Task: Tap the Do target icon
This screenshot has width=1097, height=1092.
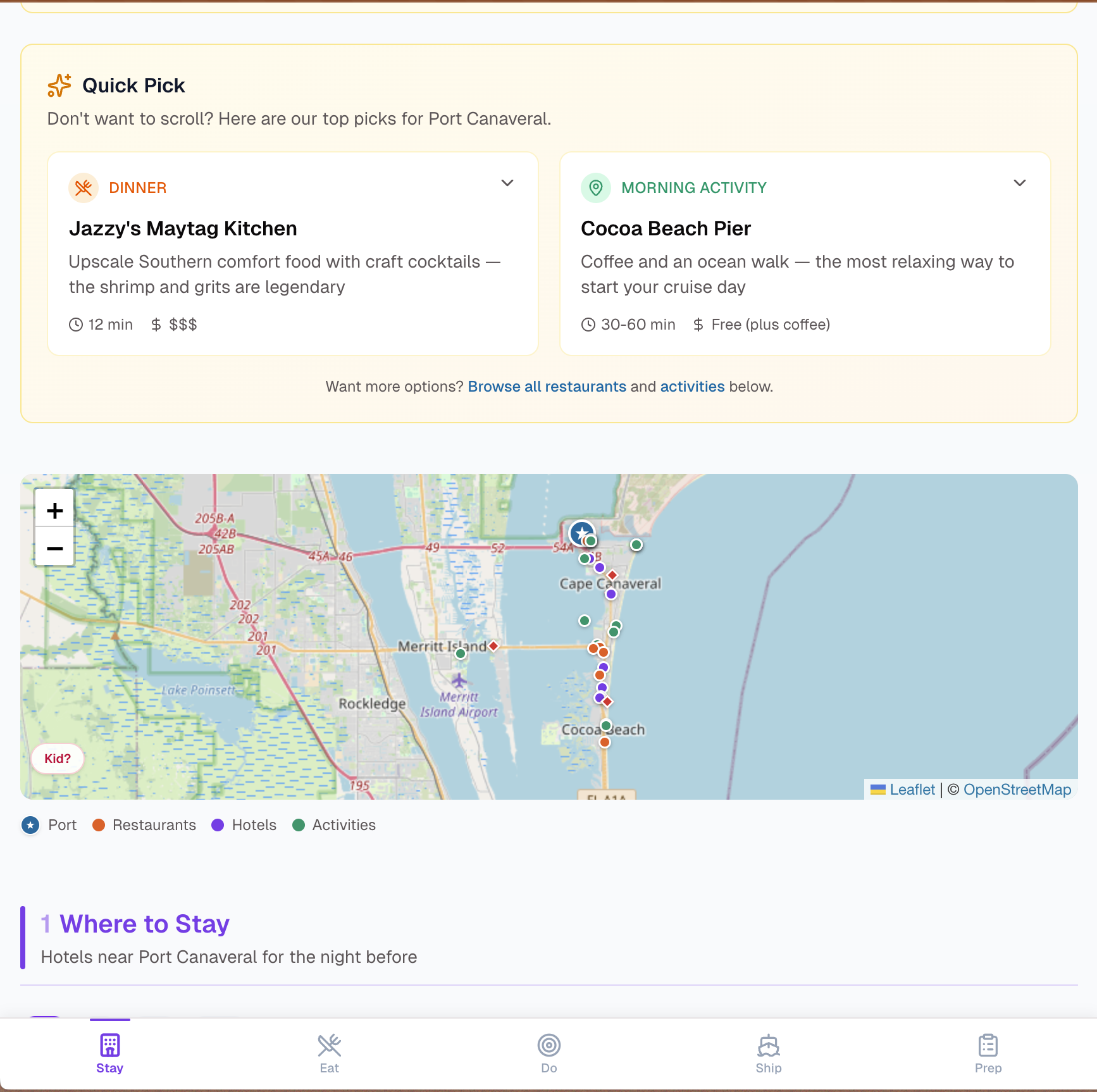Action: [548, 1045]
